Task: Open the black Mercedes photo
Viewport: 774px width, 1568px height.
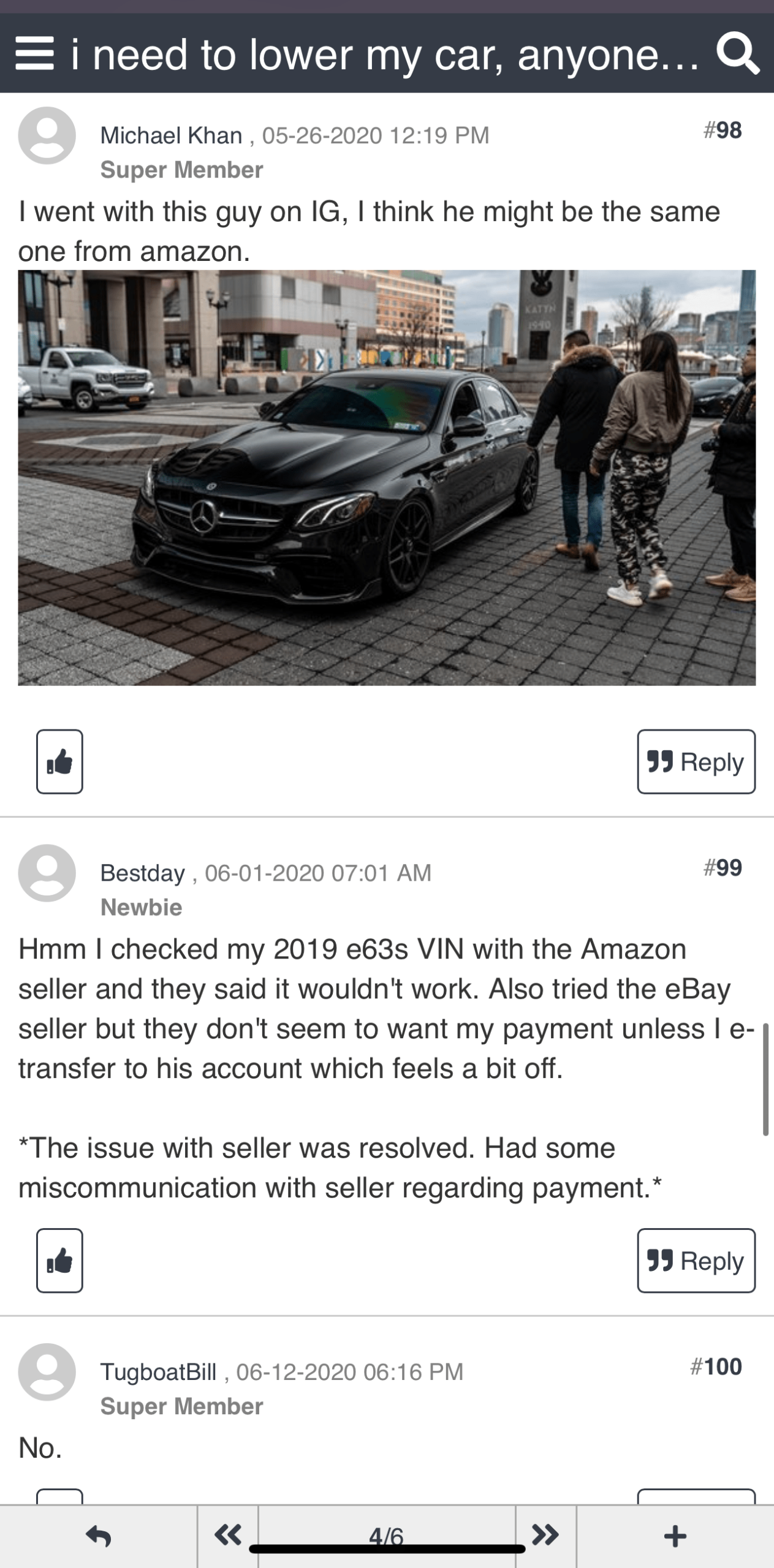Action: click(x=387, y=478)
